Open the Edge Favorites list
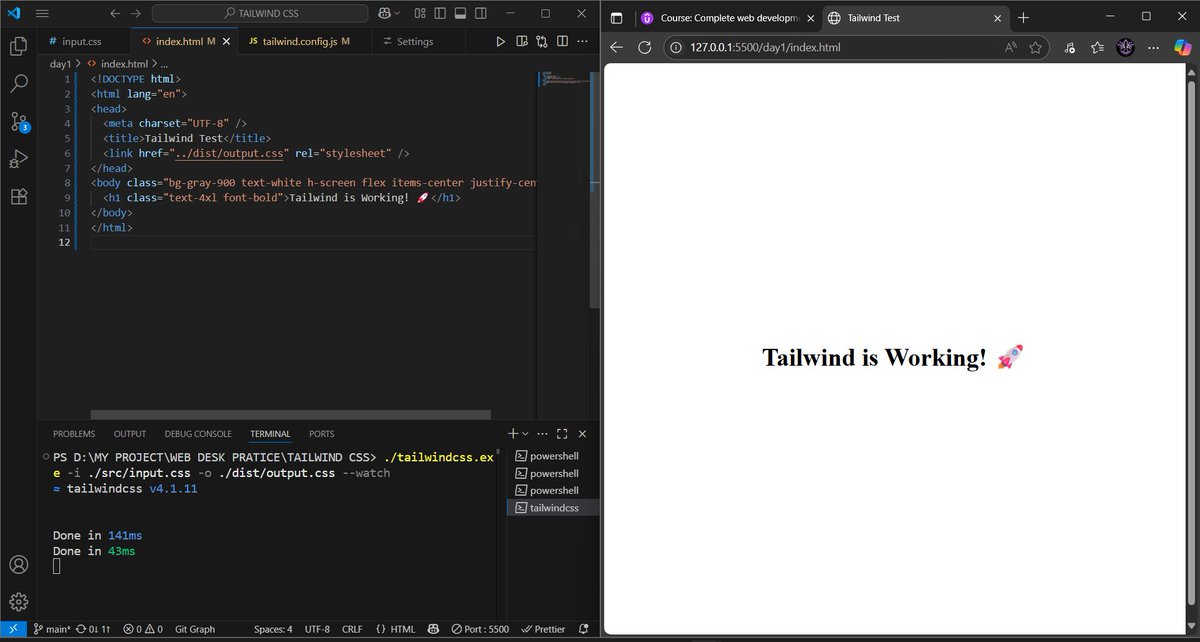Screen dimensions: 1200x642 (1098, 47)
